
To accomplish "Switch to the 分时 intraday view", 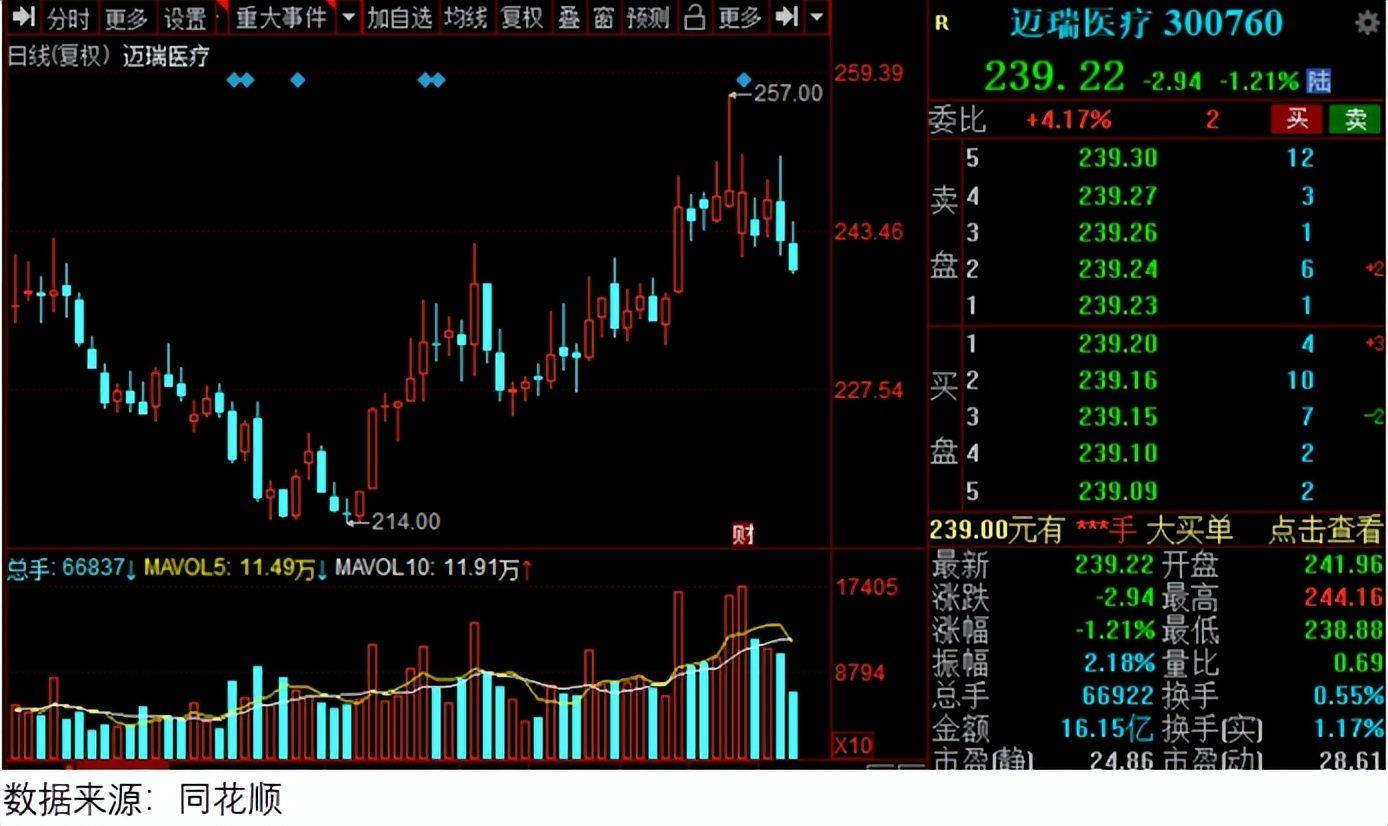I will coord(68,17).
